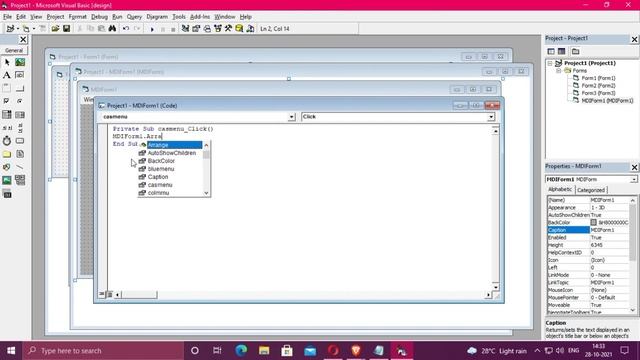Collapse the Project1 tree node
The width and height of the screenshot is (640, 360).
tap(550, 63)
